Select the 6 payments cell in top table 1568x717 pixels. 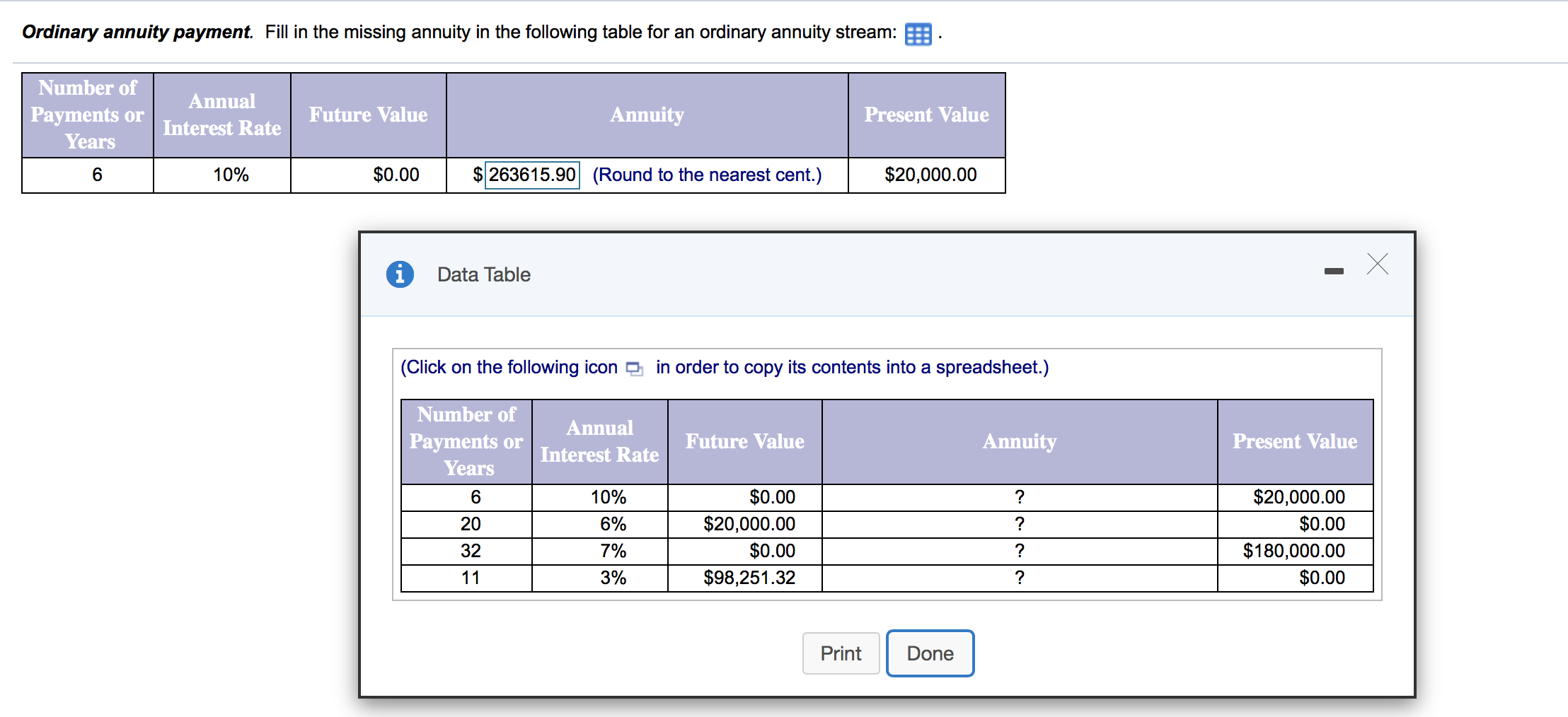97,175
